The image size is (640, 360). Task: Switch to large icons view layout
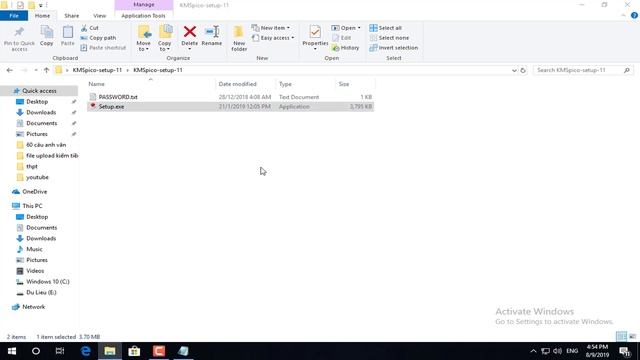[x=633, y=336]
